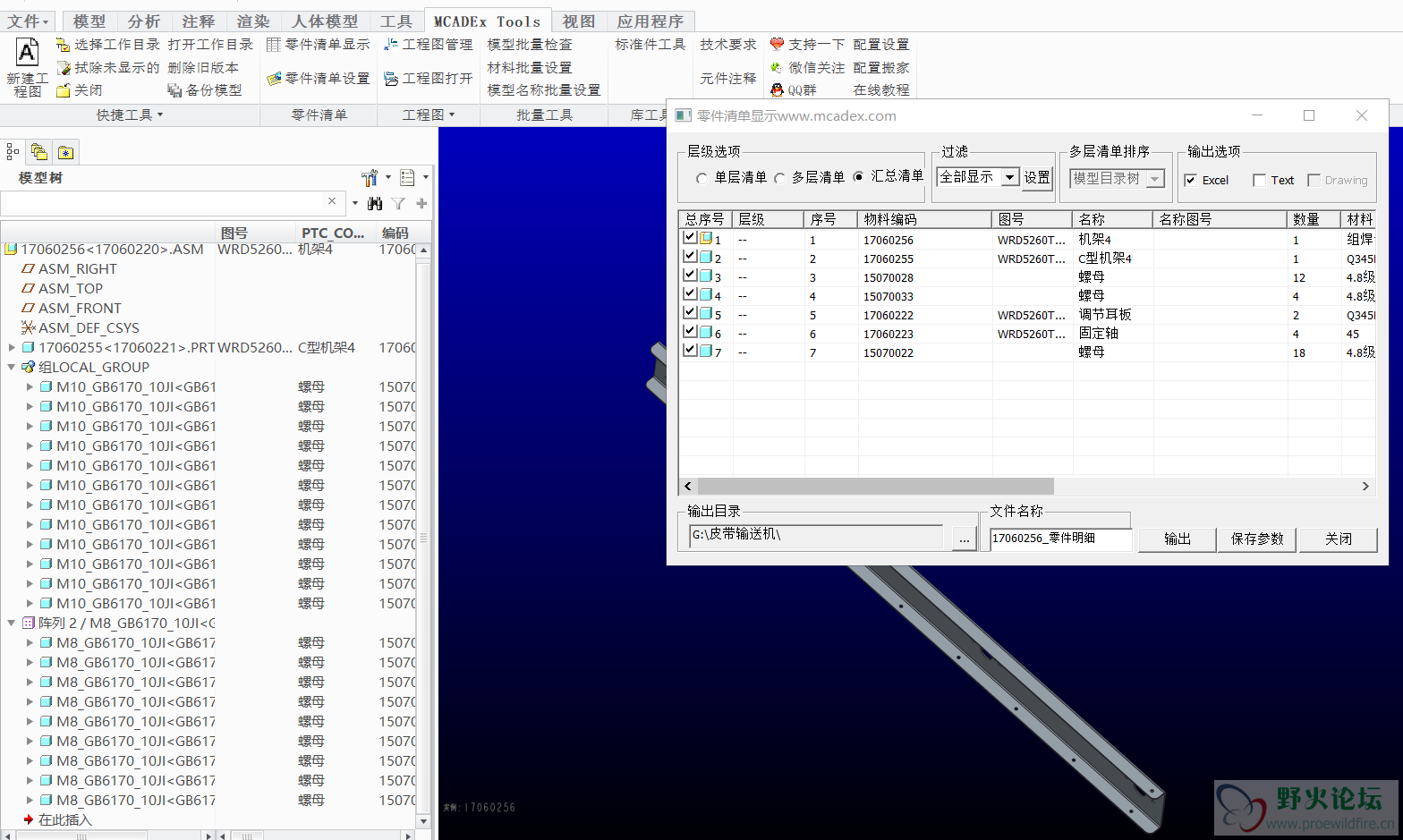Open the 视图 ribbon tab
This screenshot has height=840, width=1403.
(x=579, y=21)
